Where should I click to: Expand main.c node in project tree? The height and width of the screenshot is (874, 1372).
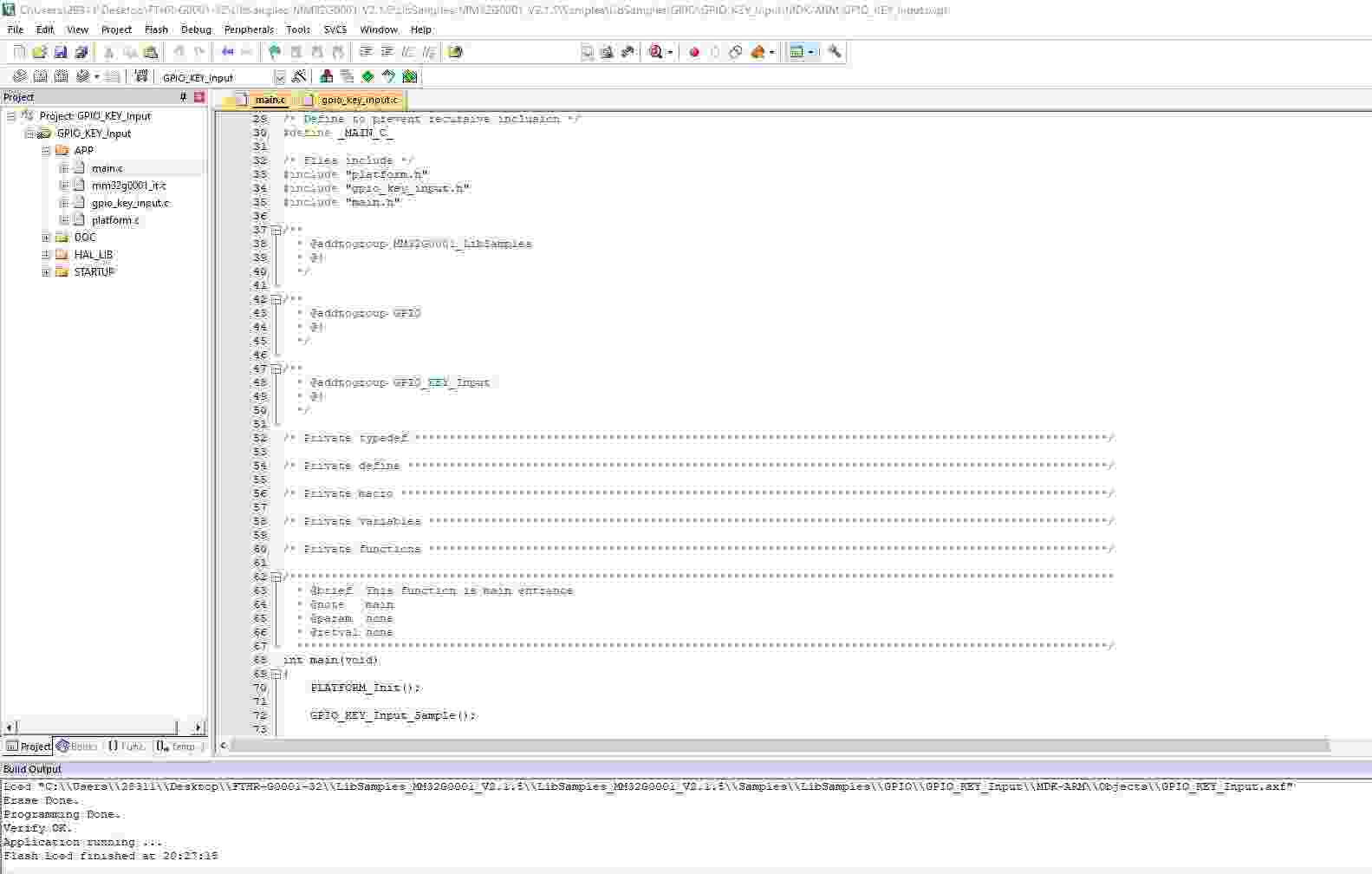pyautogui.click(x=63, y=168)
